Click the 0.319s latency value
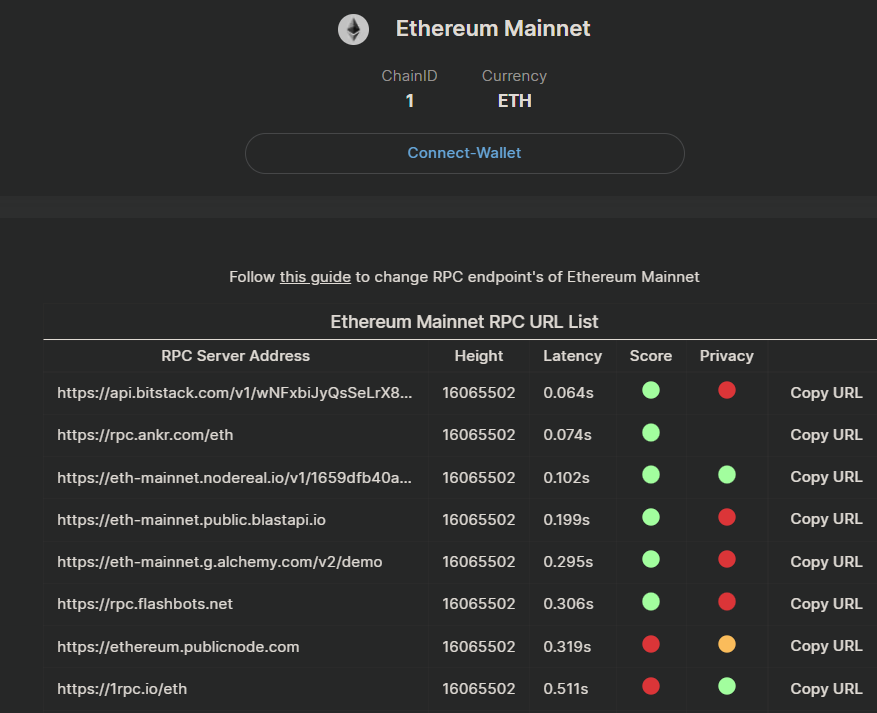This screenshot has height=713, width=877. click(x=567, y=646)
